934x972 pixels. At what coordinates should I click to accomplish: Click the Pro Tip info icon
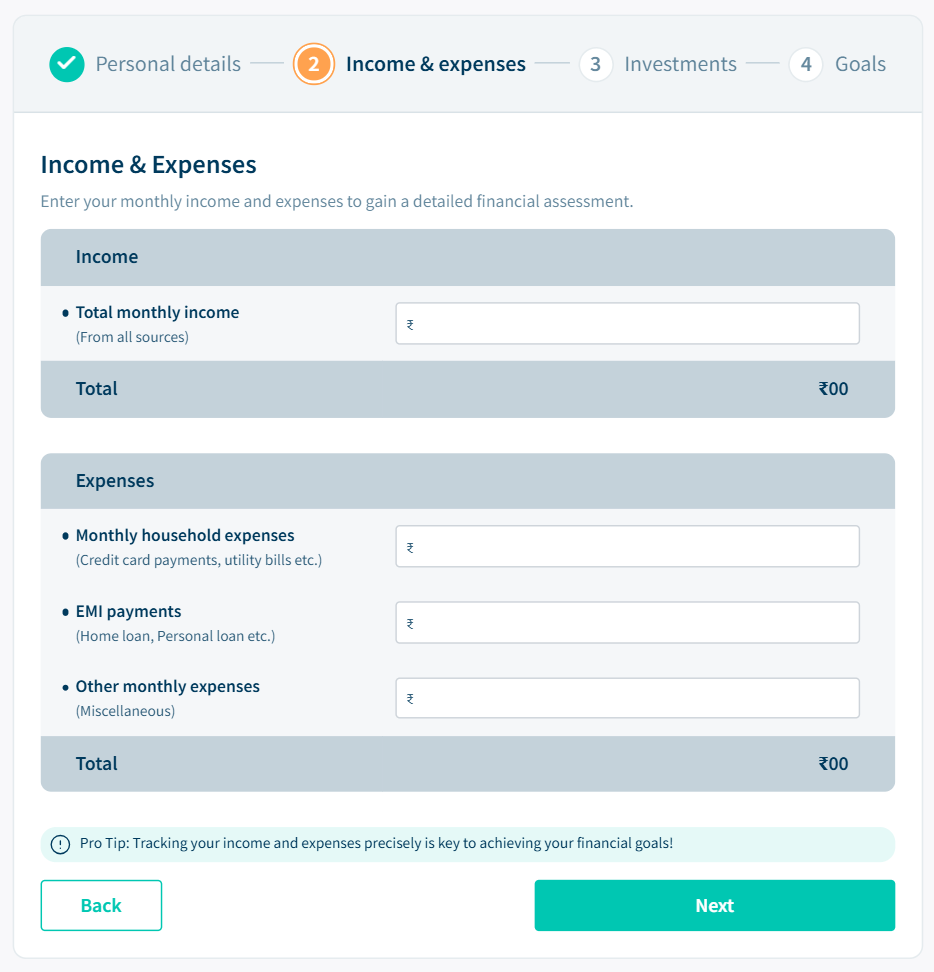click(x=60, y=844)
